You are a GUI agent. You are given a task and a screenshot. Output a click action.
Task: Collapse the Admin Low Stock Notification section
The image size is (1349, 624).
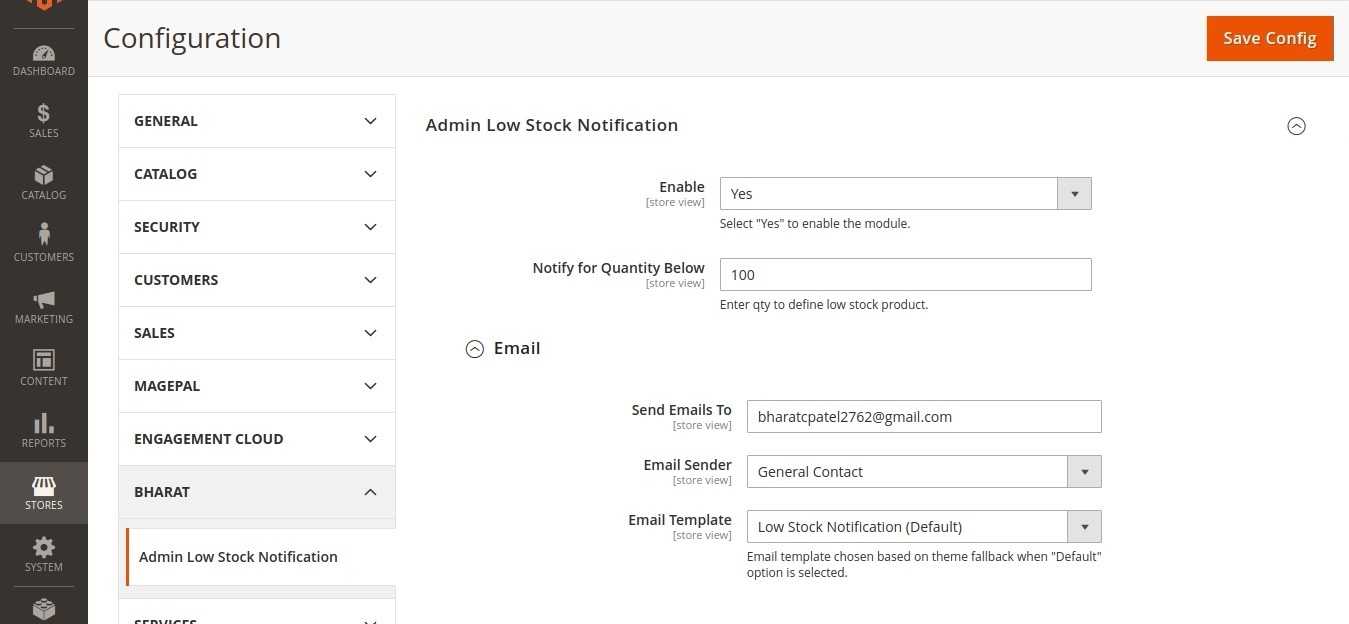click(x=1296, y=126)
